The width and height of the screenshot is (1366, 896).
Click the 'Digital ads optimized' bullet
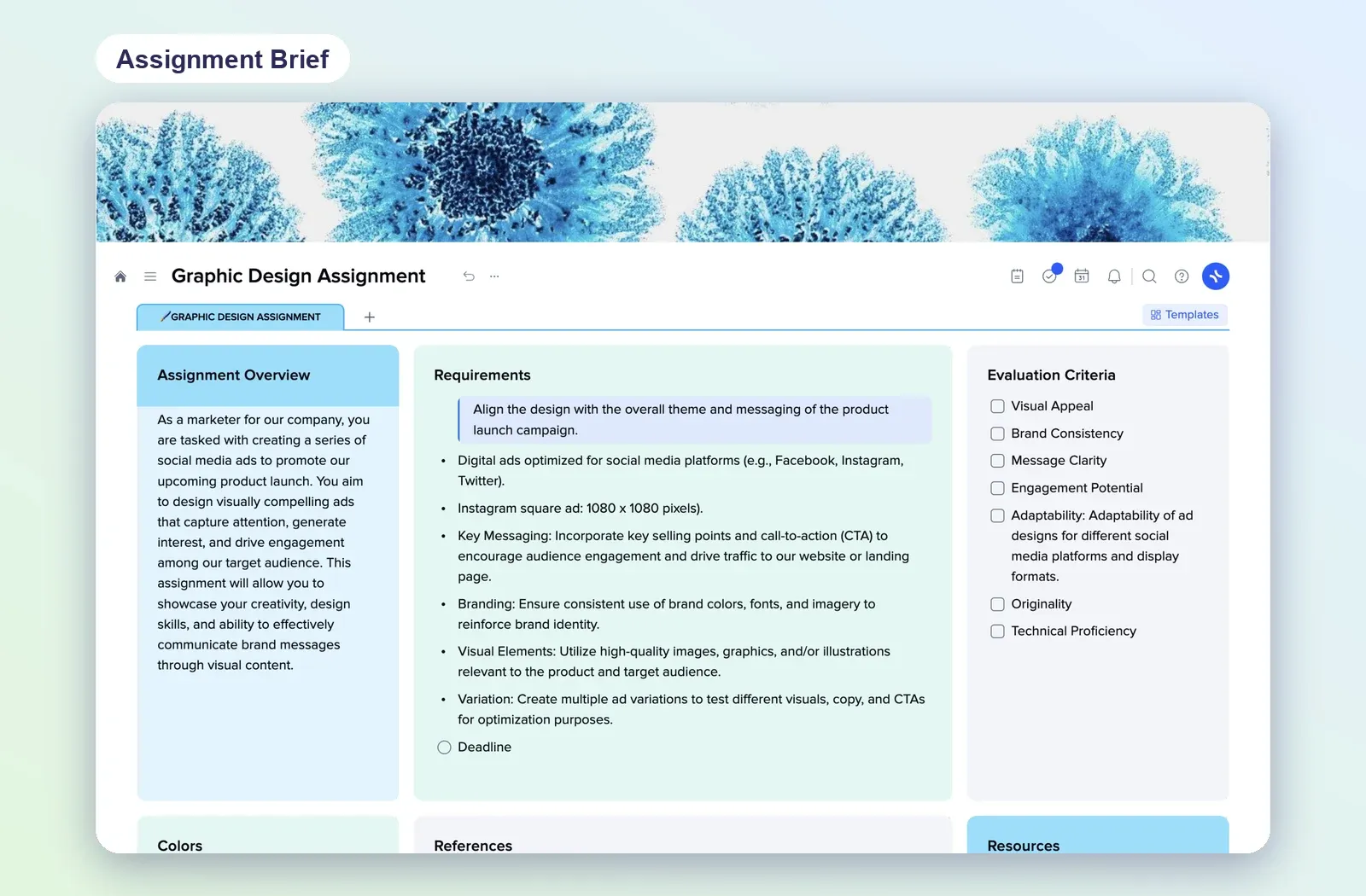680,471
